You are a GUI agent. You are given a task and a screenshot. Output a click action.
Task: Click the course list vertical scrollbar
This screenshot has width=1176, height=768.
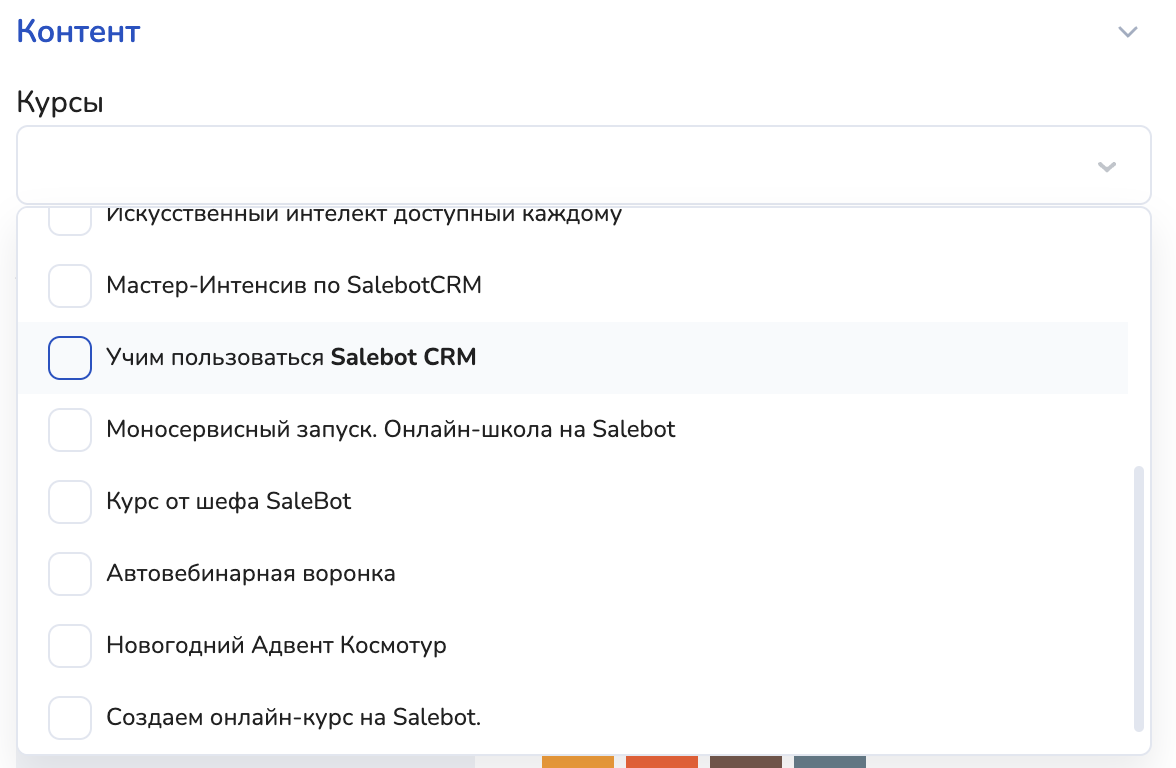click(x=1138, y=598)
